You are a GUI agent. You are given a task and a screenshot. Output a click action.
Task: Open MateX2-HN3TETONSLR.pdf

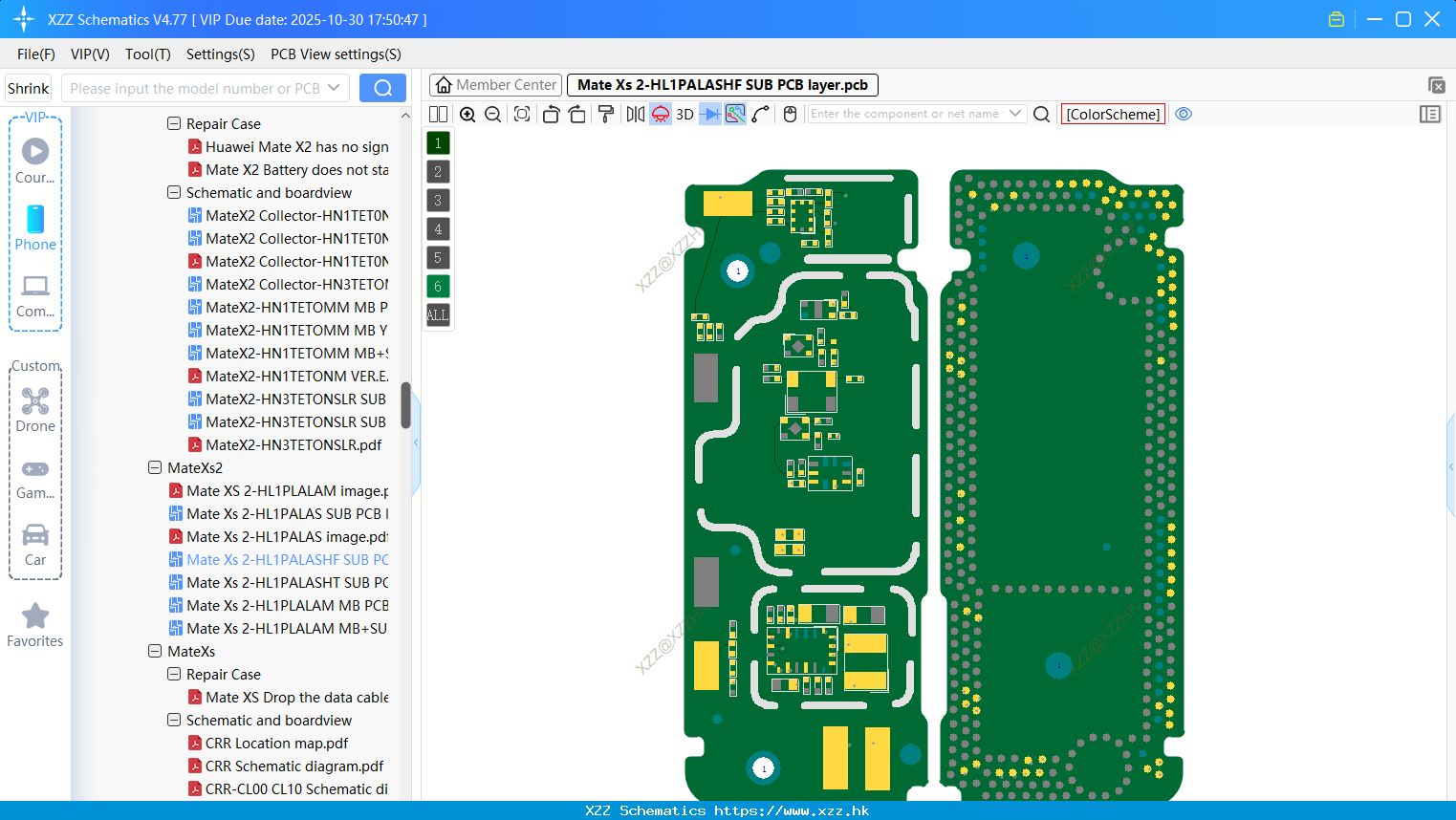click(x=285, y=444)
